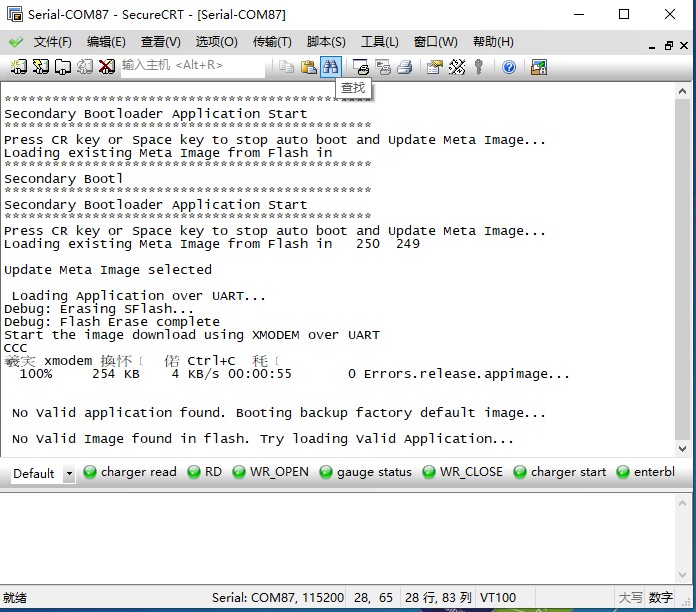Click the charger start button
The height and width of the screenshot is (612, 696).
(560, 472)
